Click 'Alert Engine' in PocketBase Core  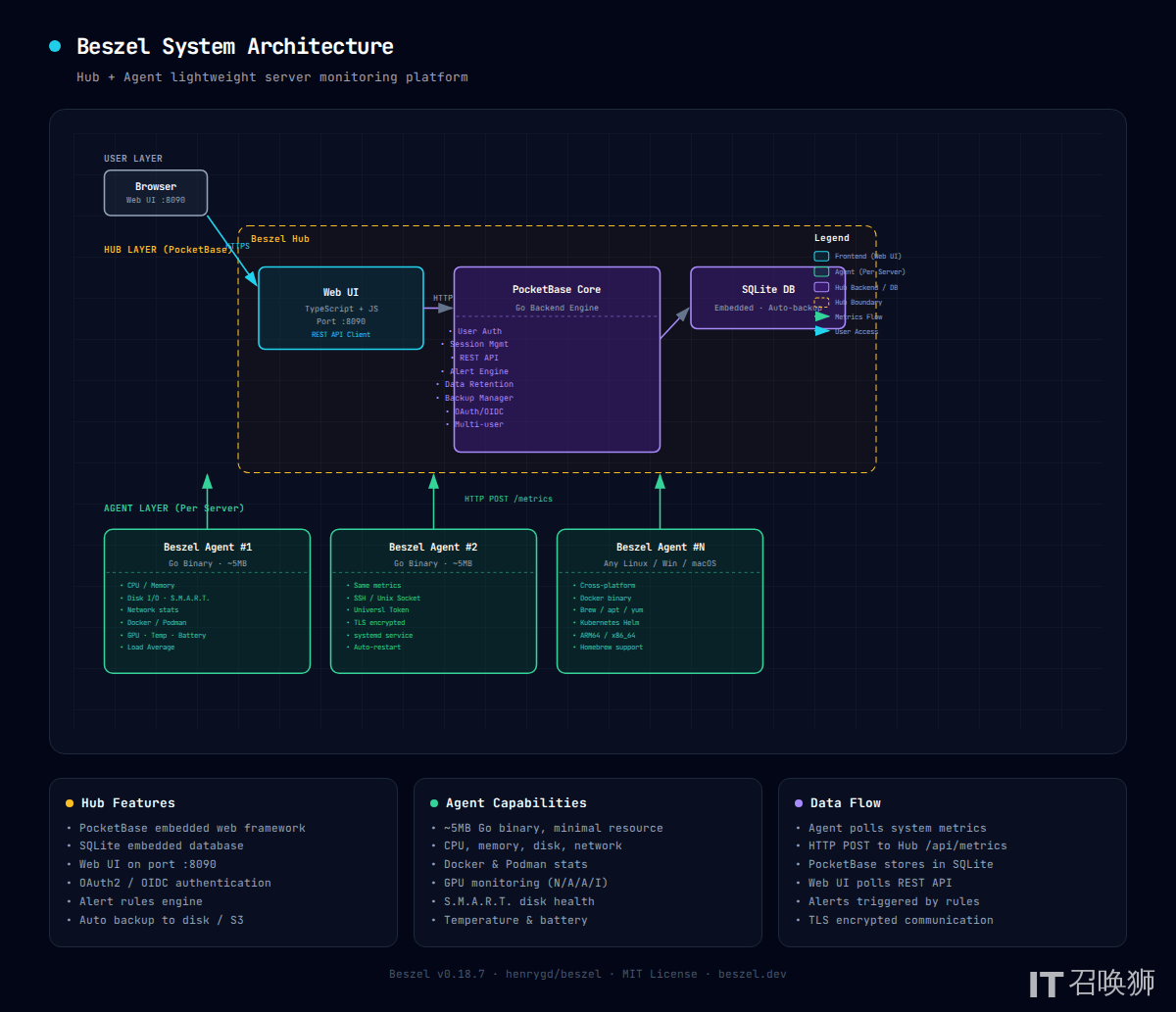479,371
